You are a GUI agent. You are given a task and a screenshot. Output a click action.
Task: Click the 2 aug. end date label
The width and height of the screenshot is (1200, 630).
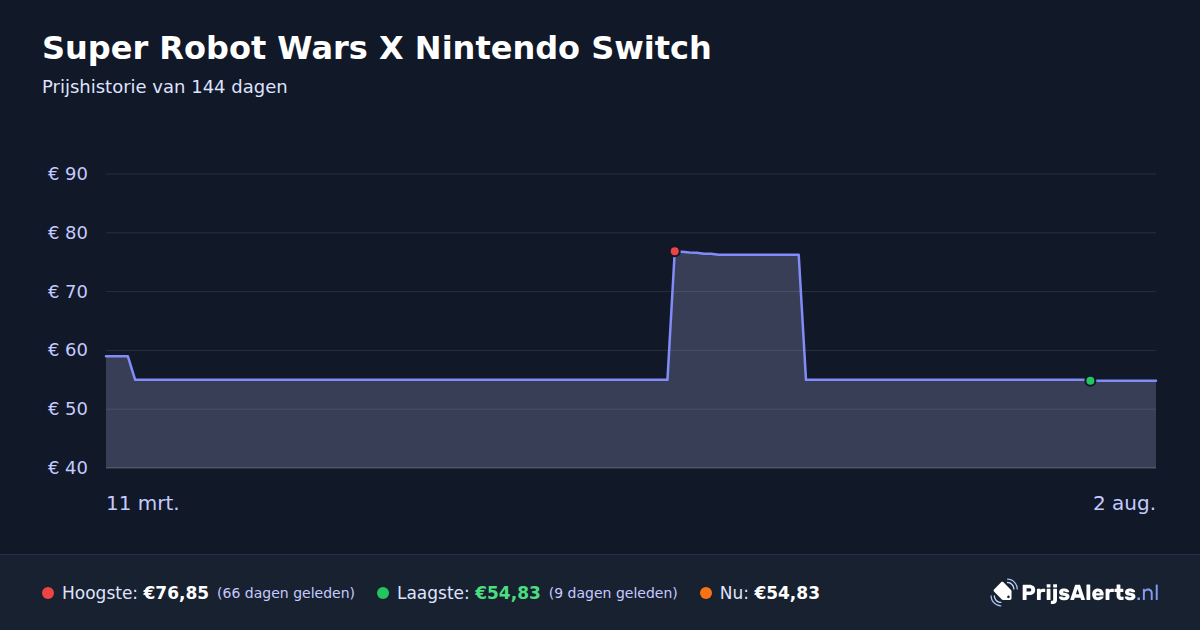click(x=1124, y=503)
